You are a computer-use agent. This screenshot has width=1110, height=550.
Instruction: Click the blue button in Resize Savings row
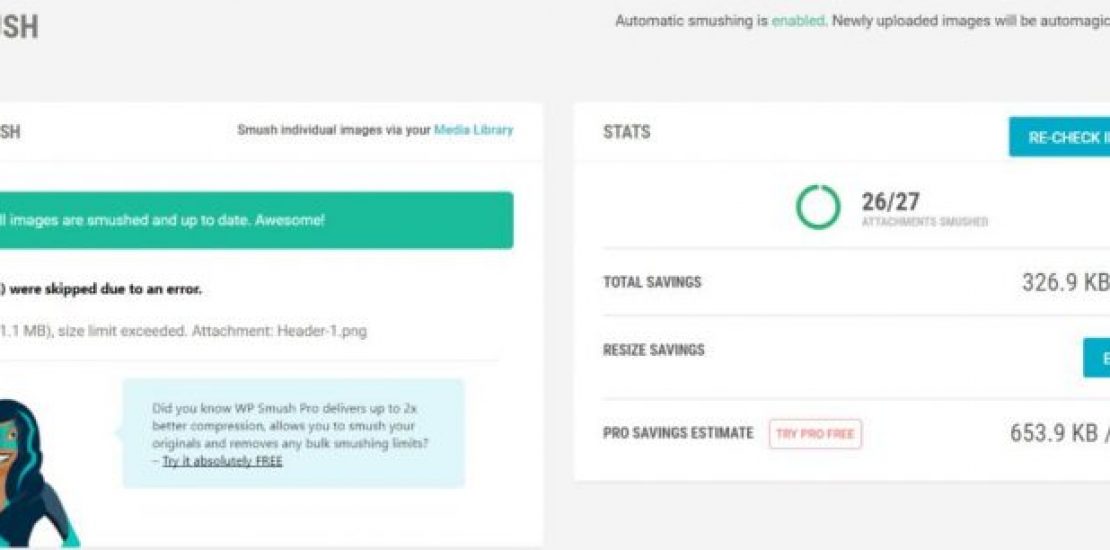pos(1097,357)
